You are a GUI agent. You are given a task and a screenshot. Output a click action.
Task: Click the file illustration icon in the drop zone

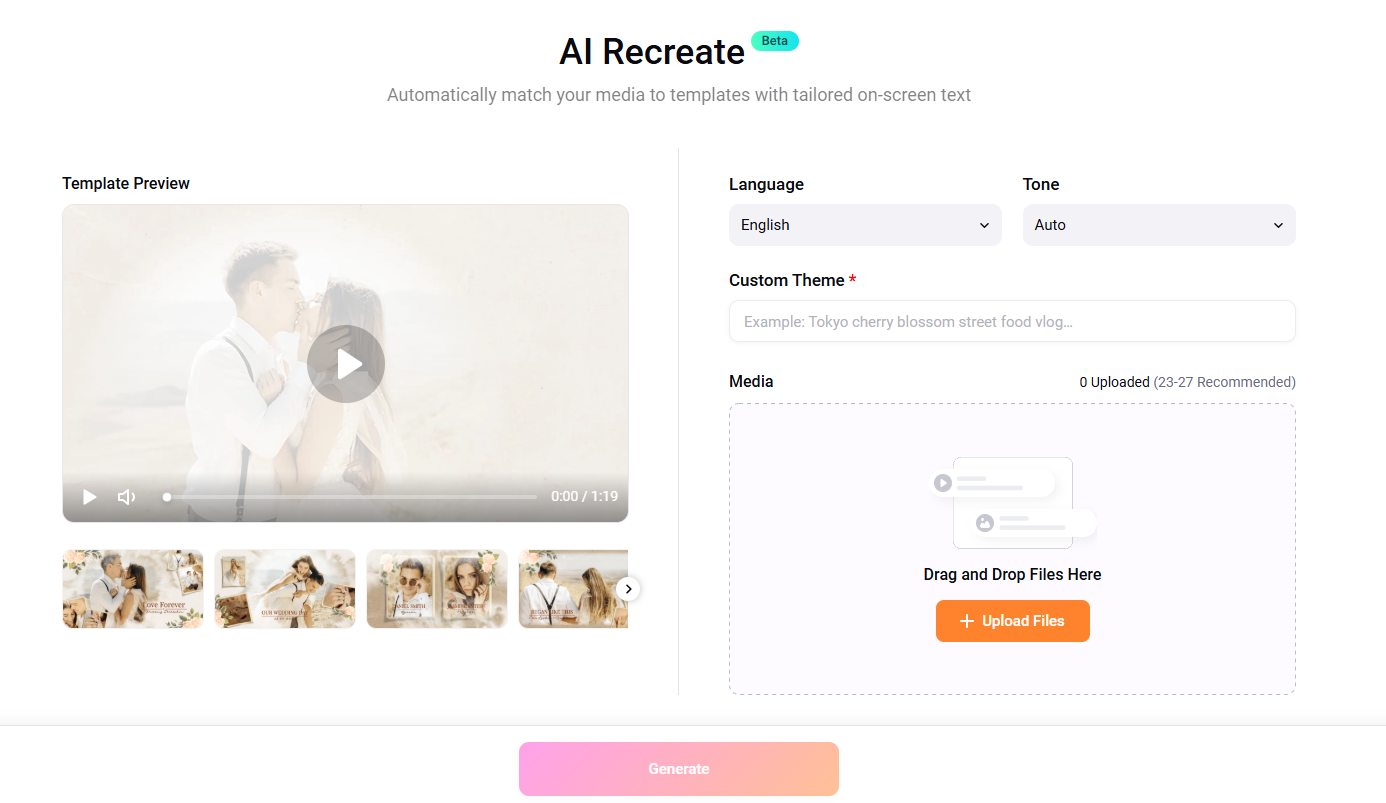1012,503
